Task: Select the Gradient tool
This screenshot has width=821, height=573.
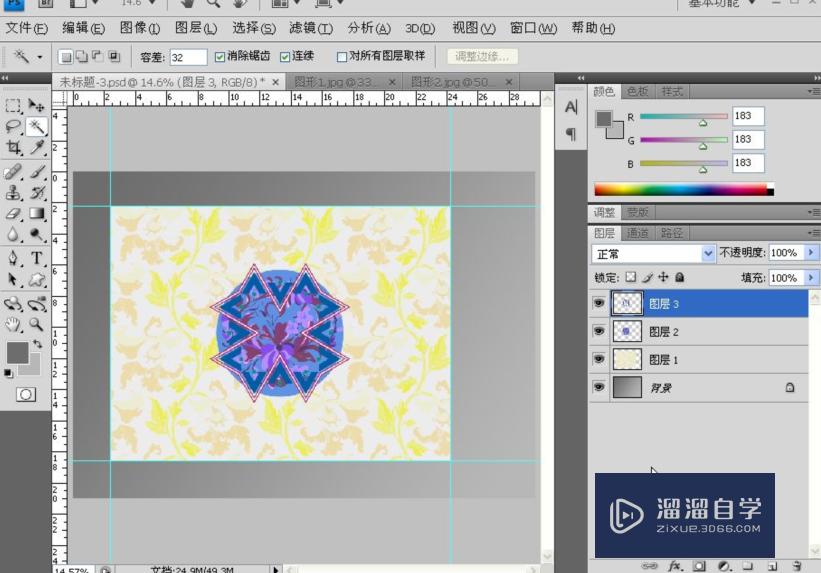Action: pos(36,213)
